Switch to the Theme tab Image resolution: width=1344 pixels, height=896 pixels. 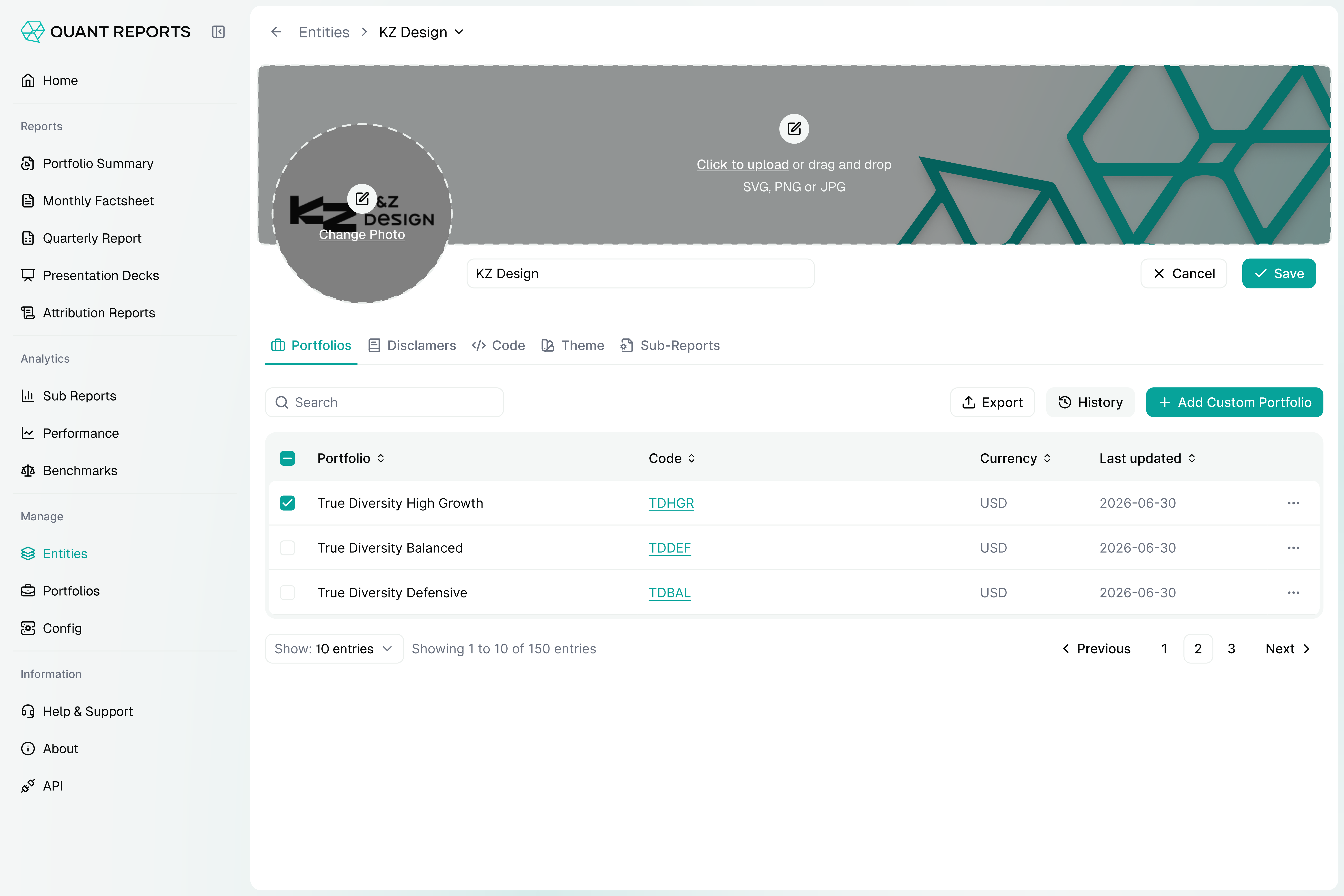click(573, 345)
